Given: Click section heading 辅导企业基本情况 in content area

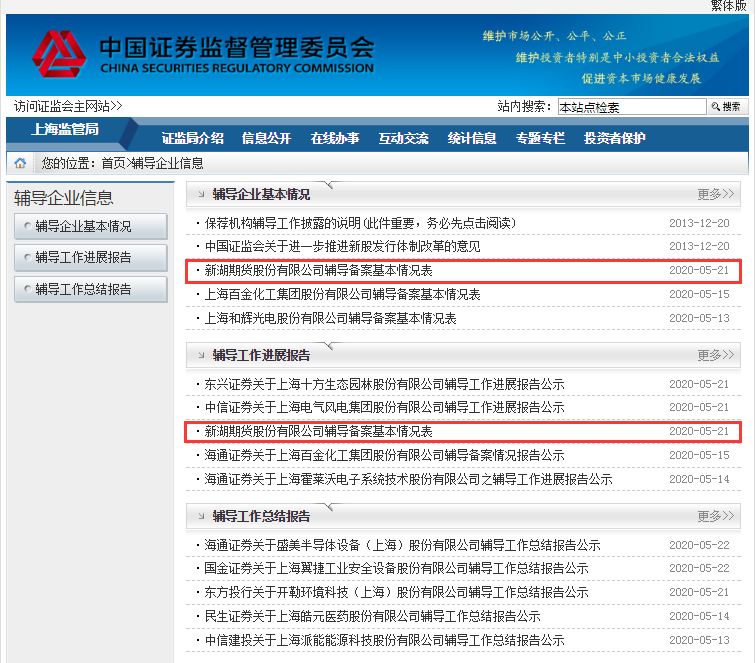Looking at the screenshot, I should click(261, 194).
